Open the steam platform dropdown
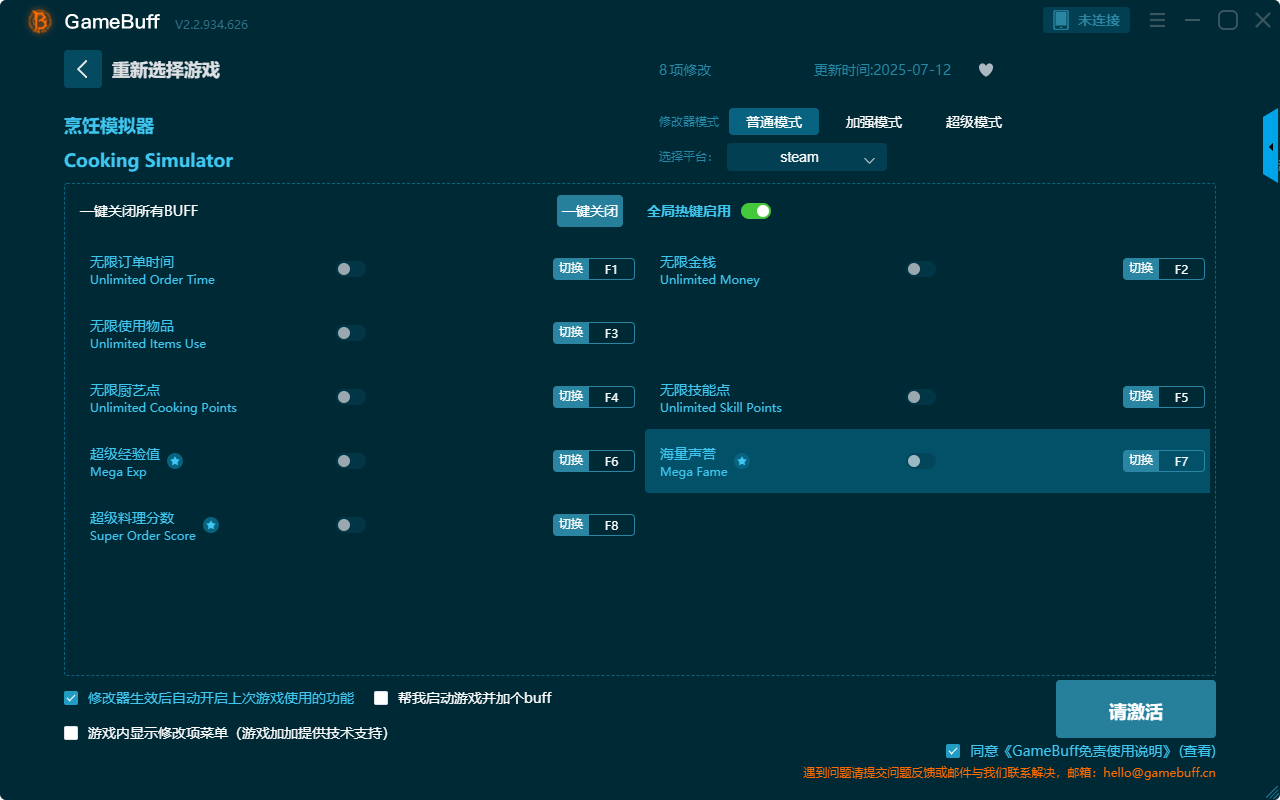 [x=806, y=157]
